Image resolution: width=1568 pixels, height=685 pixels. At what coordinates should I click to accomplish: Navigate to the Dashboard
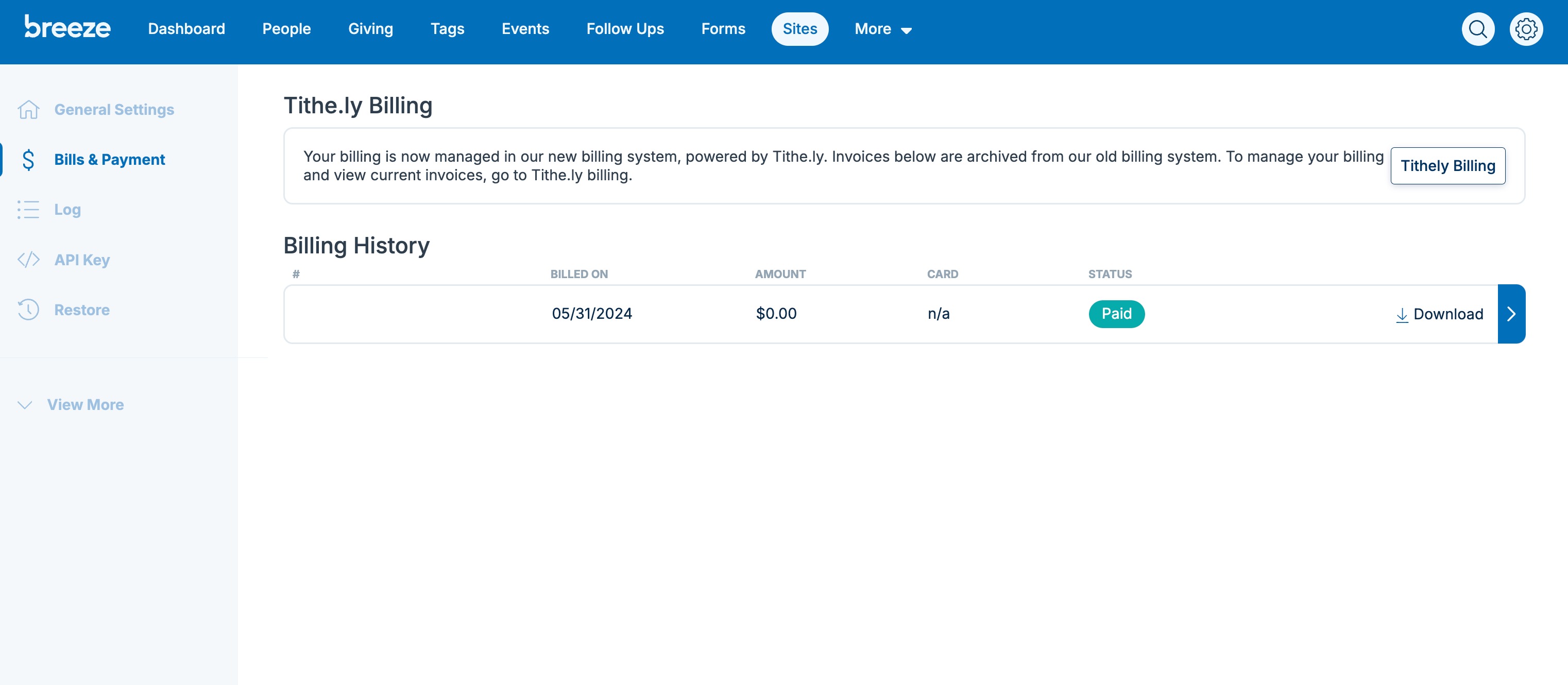pyautogui.click(x=186, y=29)
